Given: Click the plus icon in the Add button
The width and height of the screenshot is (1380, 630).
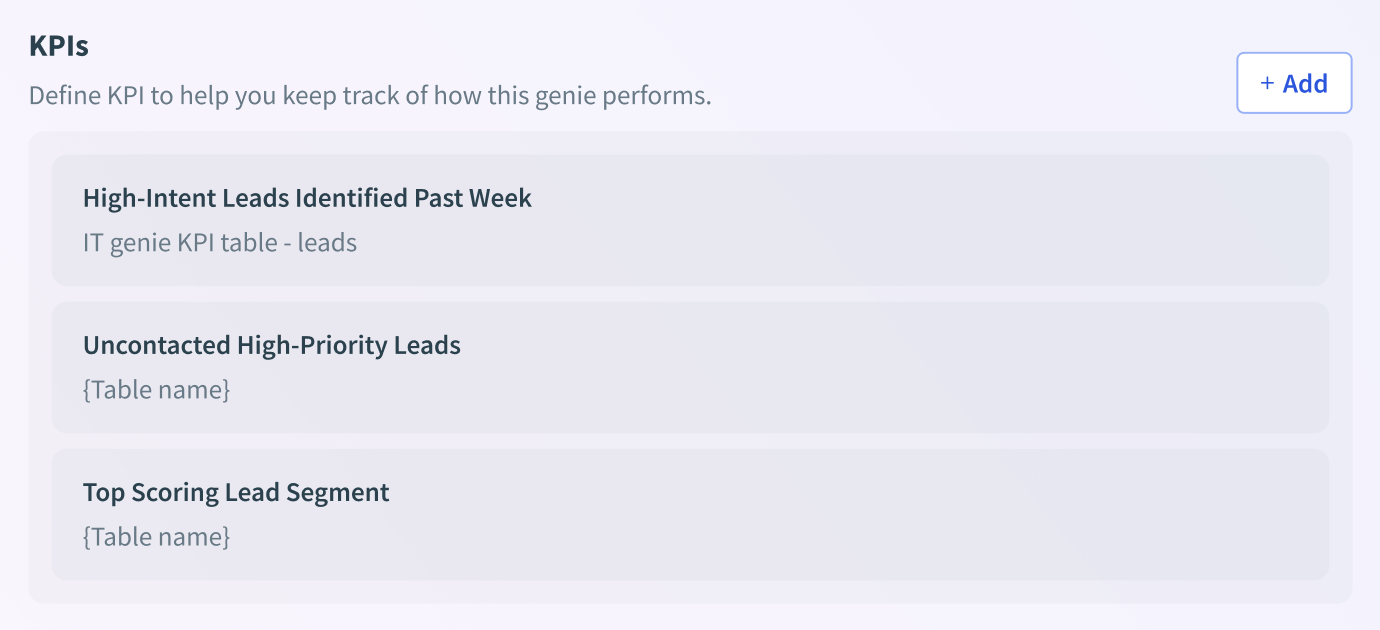Looking at the screenshot, I should 1267,83.
